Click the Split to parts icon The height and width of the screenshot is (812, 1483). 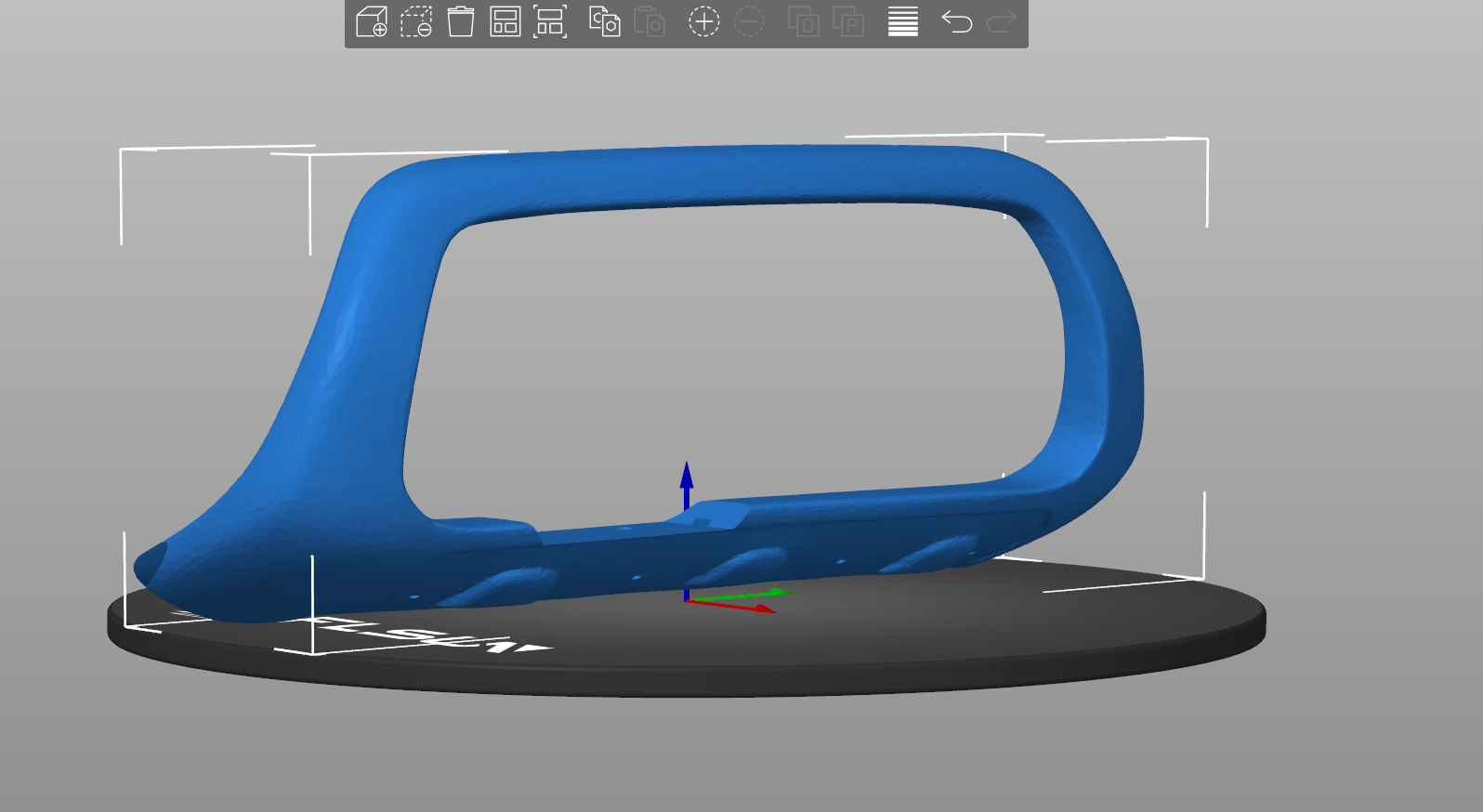click(848, 21)
